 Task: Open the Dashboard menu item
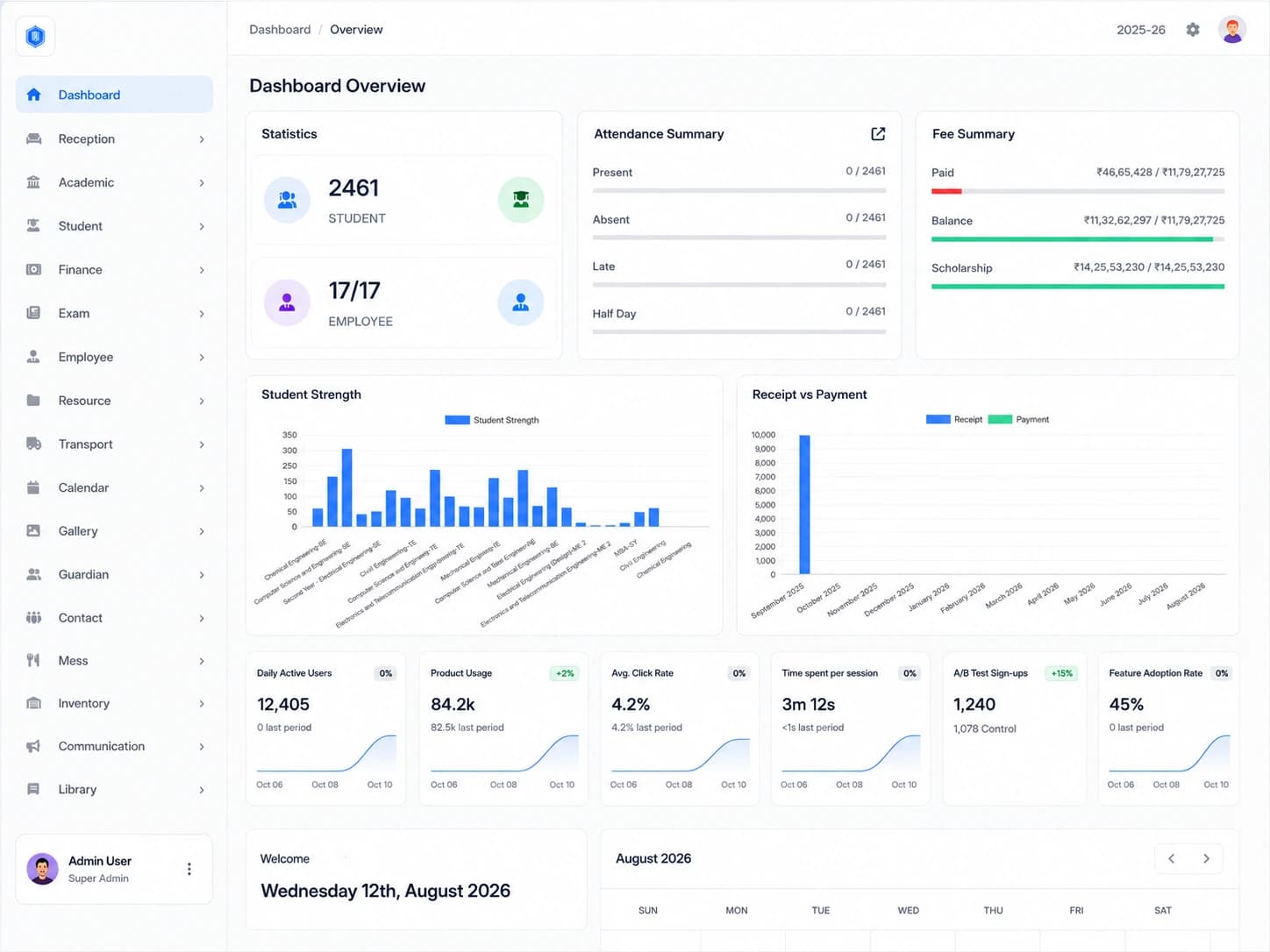click(114, 95)
